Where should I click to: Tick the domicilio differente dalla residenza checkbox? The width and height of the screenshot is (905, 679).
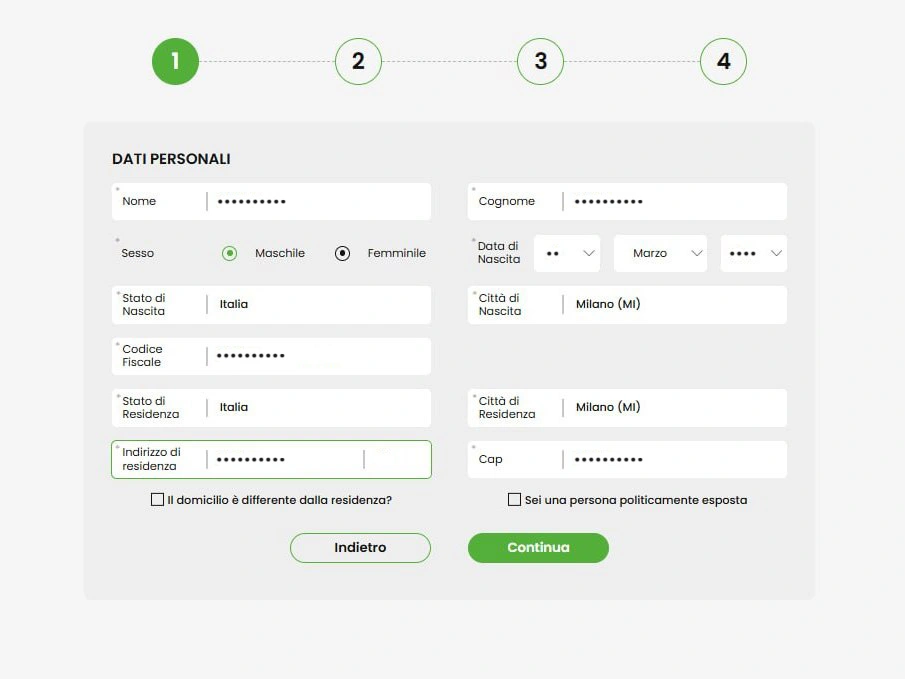point(157,499)
